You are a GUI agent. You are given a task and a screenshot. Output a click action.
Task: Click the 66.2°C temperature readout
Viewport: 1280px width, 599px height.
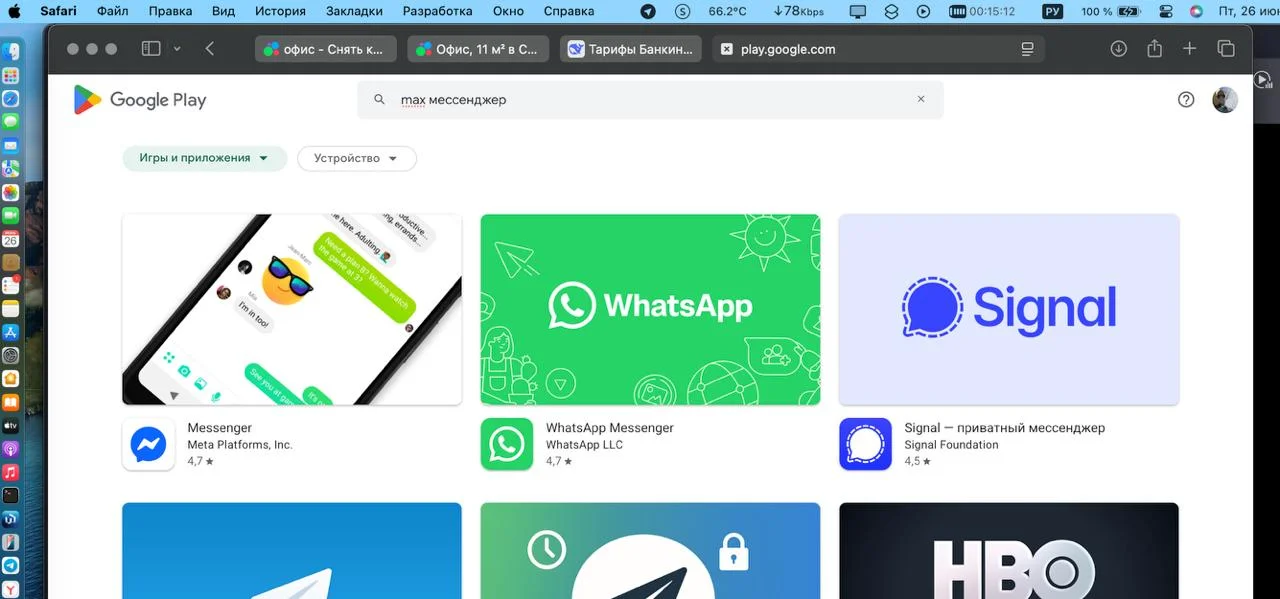click(727, 11)
